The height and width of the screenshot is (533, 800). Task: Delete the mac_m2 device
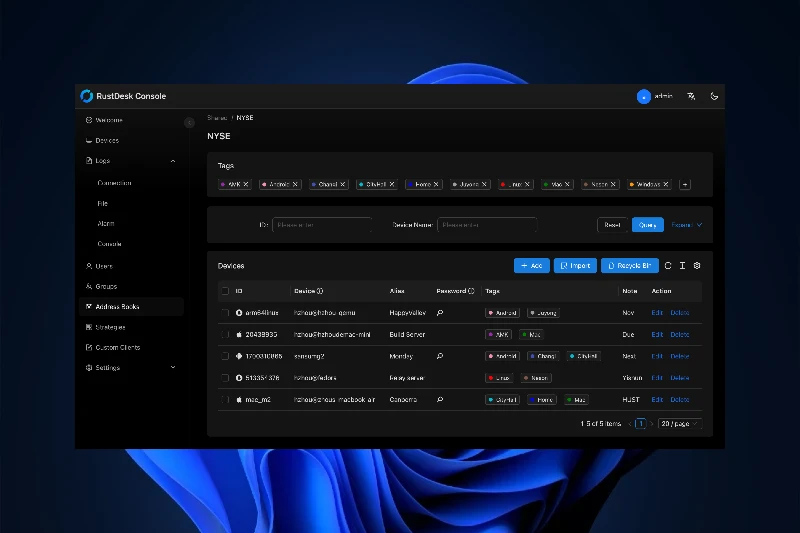[x=680, y=399]
